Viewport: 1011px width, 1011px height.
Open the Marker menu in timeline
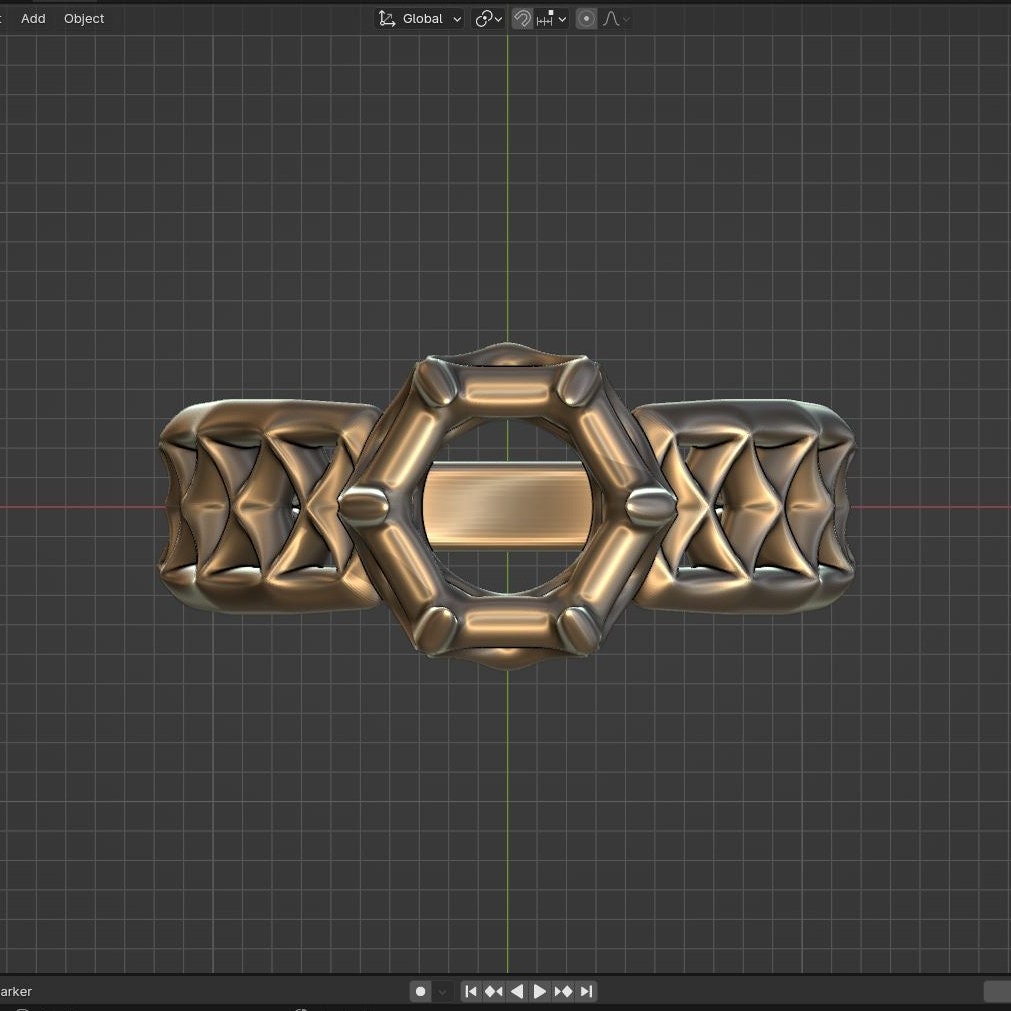[x=15, y=991]
